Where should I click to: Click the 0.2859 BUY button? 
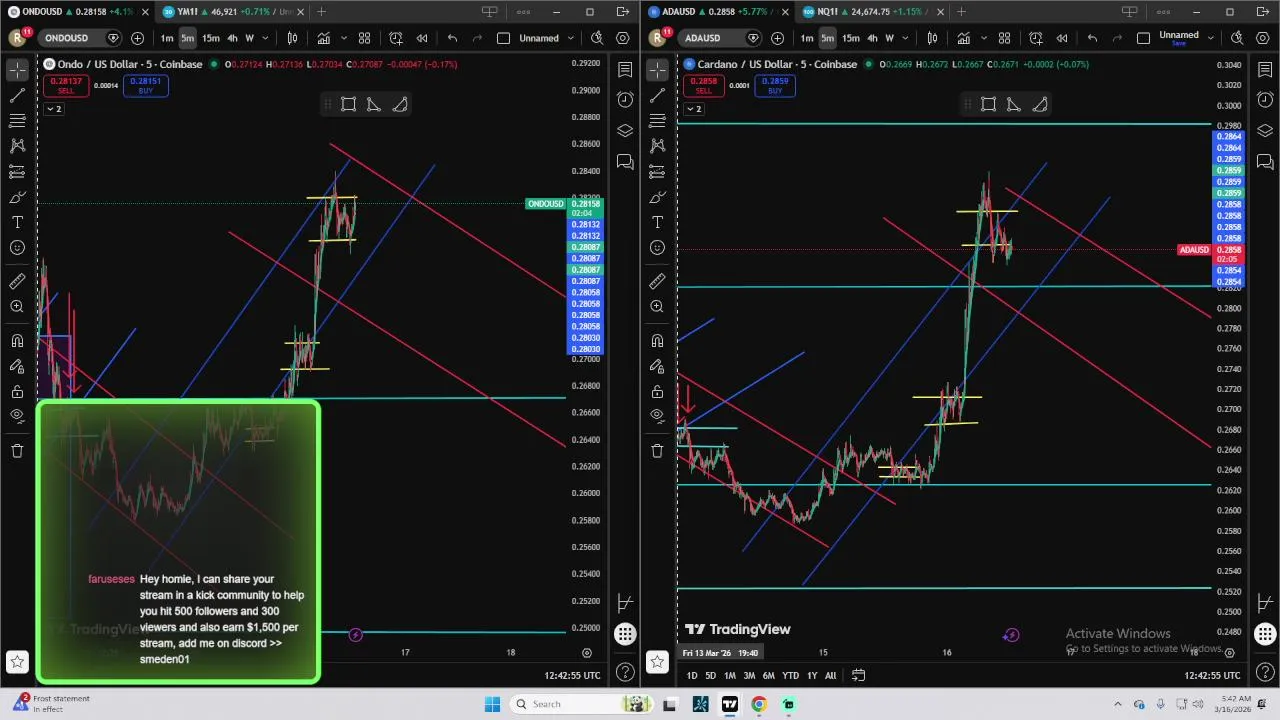pyautogui.click(x=775, y=85)
